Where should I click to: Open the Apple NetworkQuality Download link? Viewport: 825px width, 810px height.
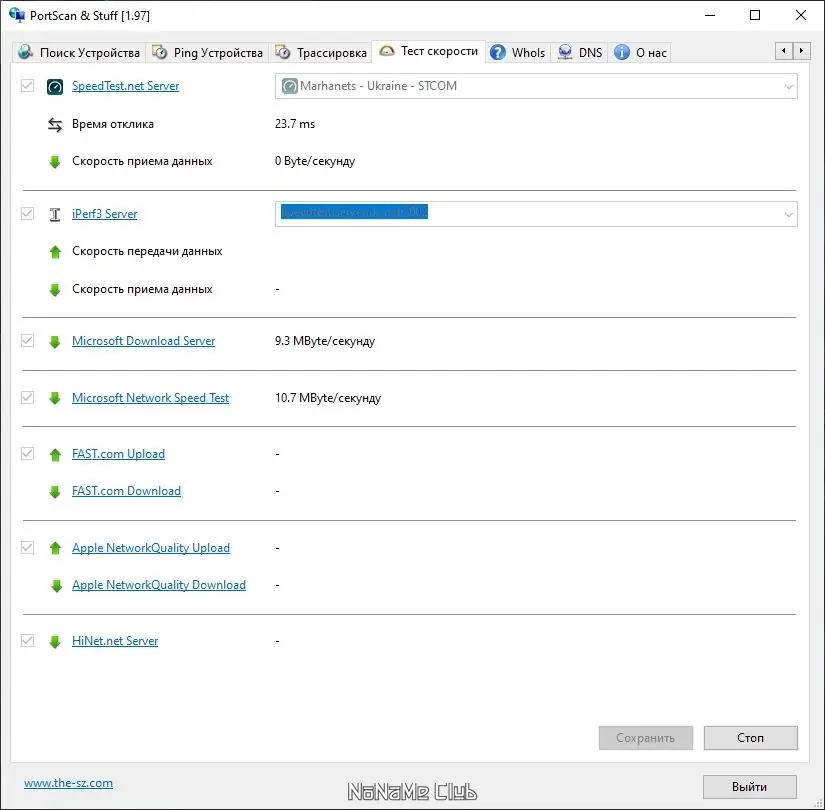pos(159,585)
